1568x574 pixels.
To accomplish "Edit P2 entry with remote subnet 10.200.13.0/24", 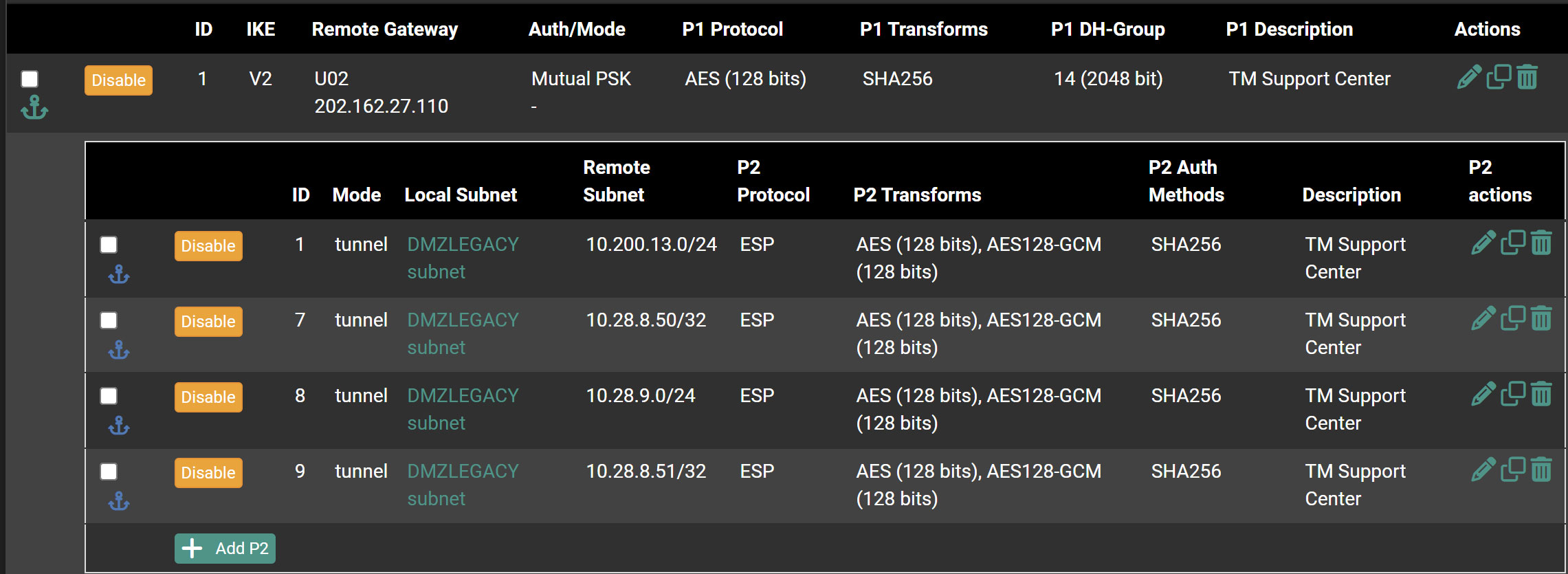I will [1483, 243].
